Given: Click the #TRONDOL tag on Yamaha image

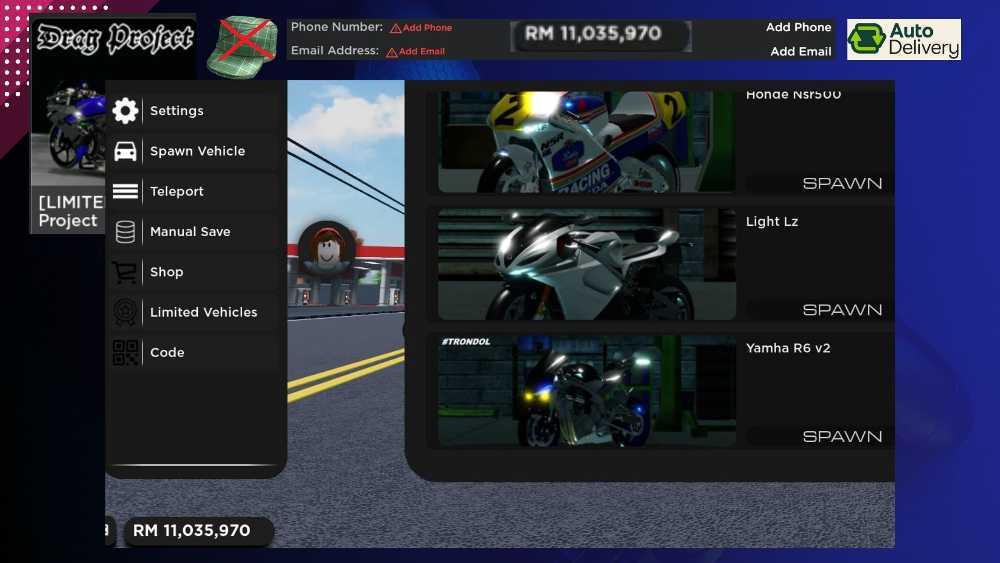Looking at the screenshot, I should (466, 342).
